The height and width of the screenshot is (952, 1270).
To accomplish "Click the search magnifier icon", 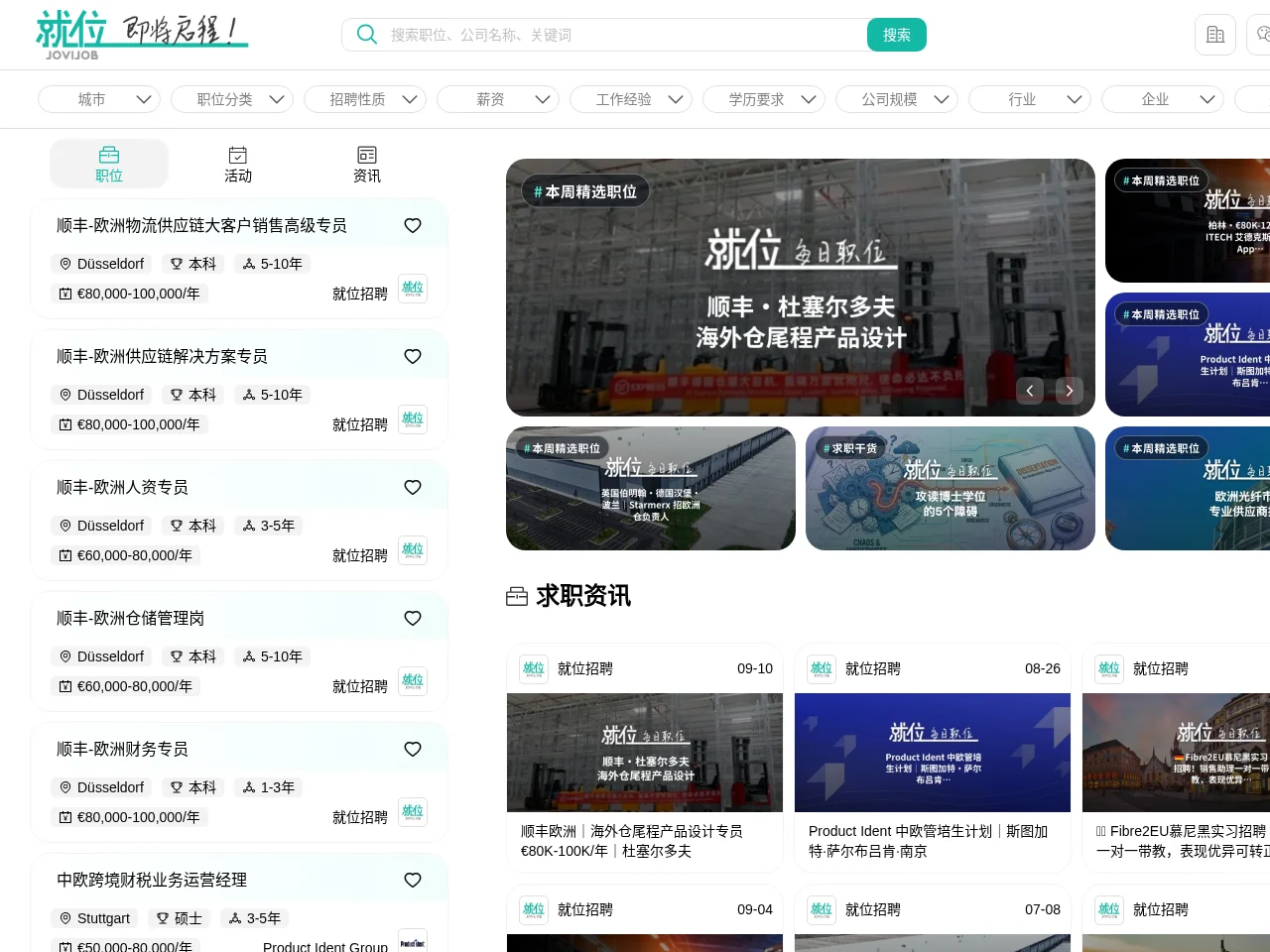I will pos(367,35).
